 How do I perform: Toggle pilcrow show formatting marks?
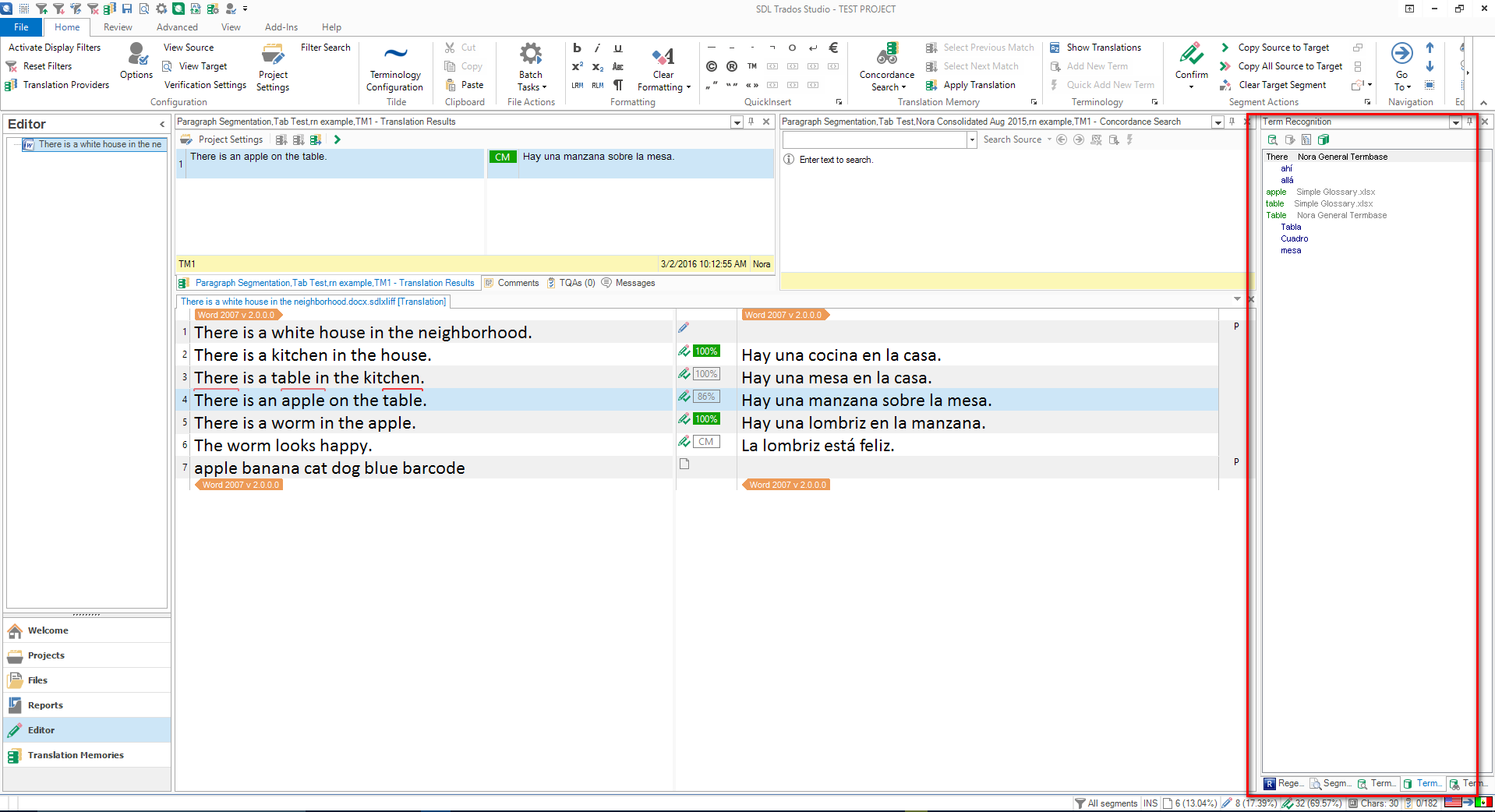617,85
